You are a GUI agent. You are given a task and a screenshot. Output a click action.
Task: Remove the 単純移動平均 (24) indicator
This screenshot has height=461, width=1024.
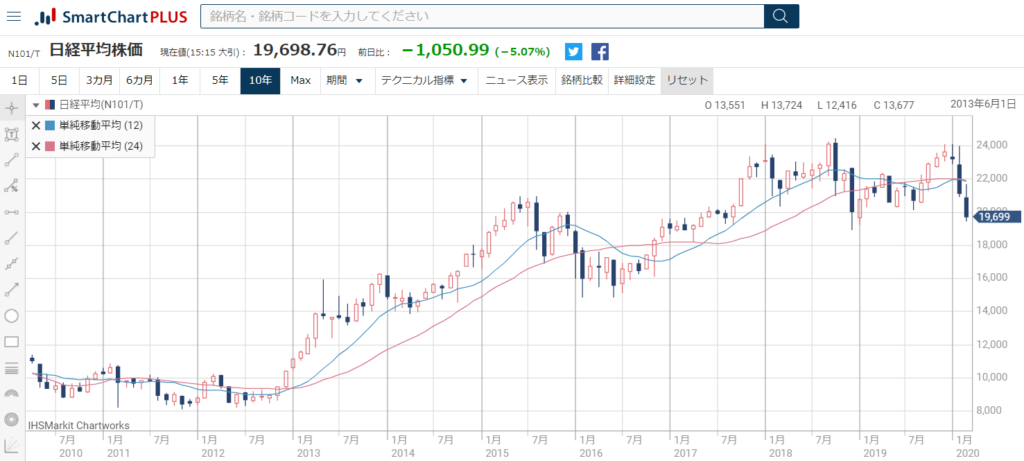point(36,146)
